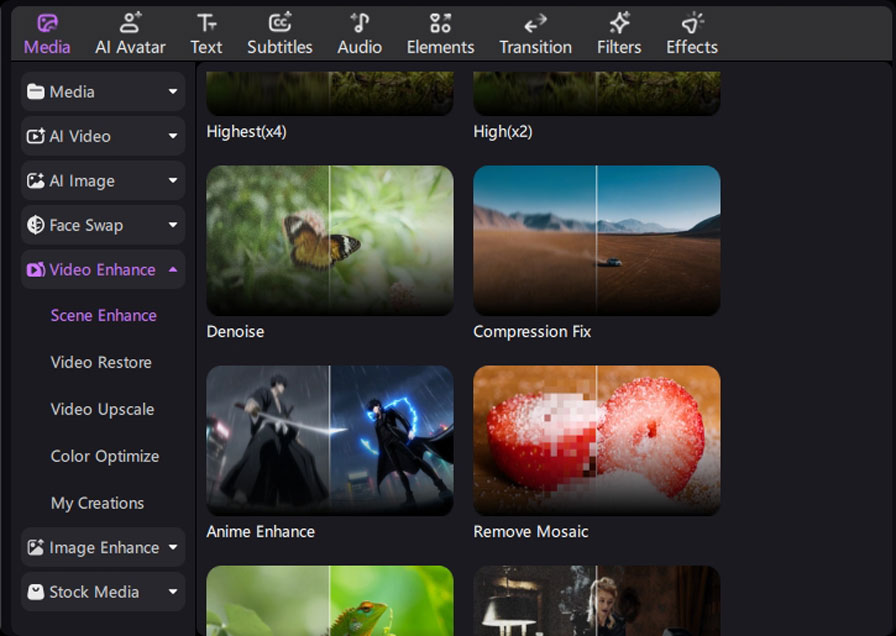Click the Compression Fix label text
The height and width of the screenshot is (636, 896).
point(532,331)
